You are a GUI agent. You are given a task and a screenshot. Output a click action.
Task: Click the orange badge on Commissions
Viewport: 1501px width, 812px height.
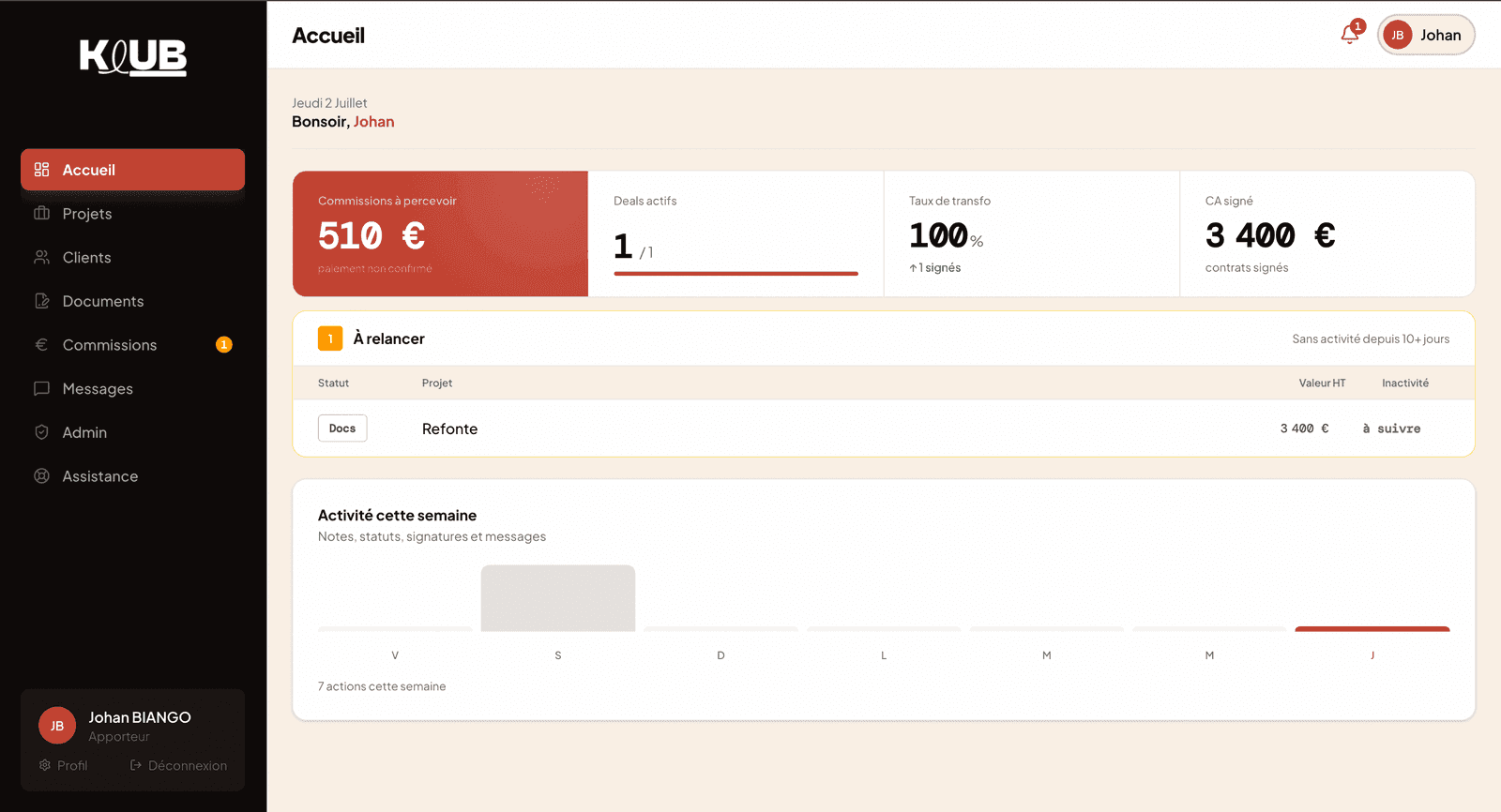point(224,345)
